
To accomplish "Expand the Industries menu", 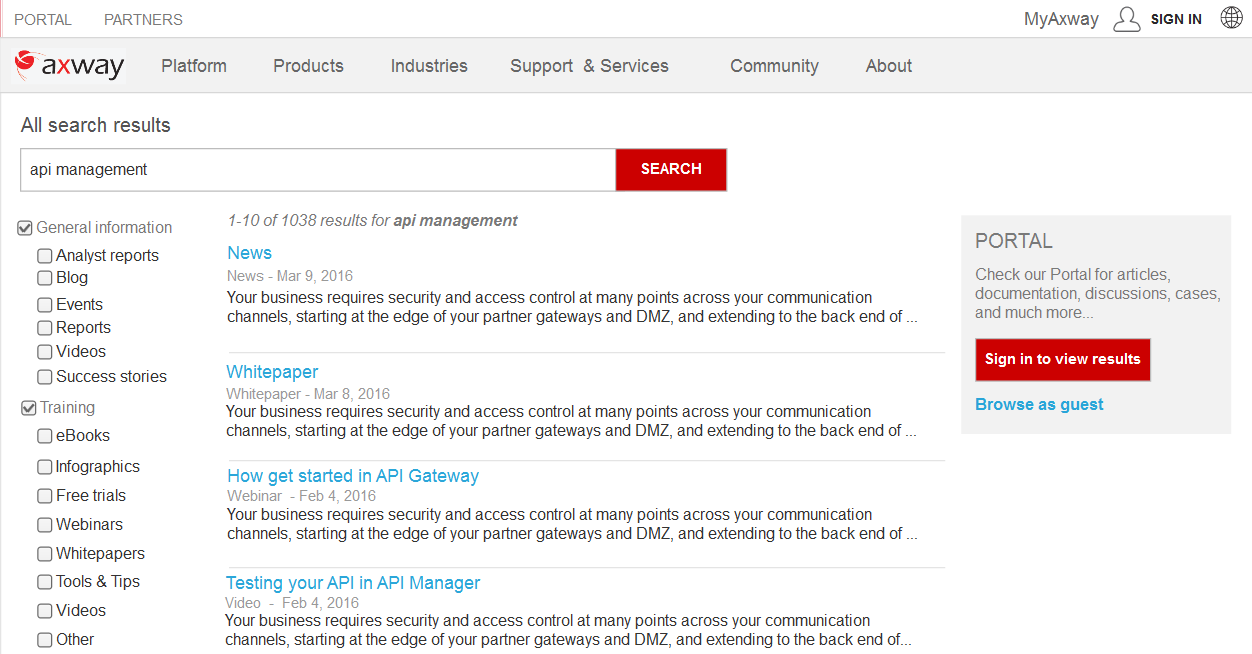I will click(x=429, y=66).
